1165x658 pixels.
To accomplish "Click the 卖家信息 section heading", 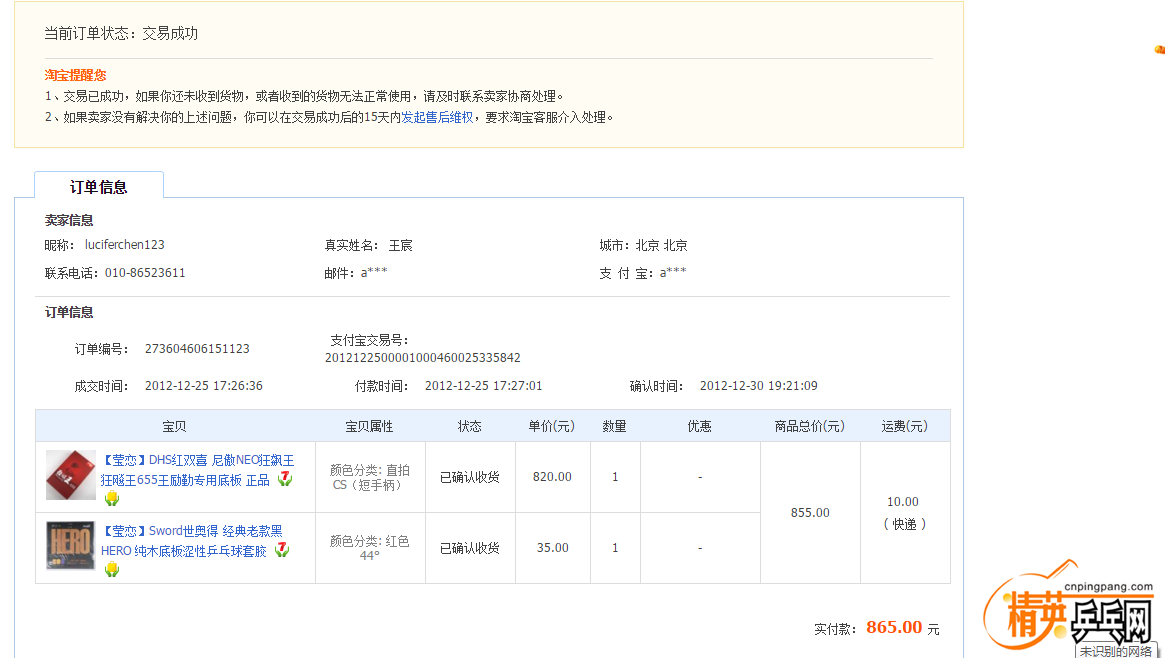I will (x=68, y=220).
